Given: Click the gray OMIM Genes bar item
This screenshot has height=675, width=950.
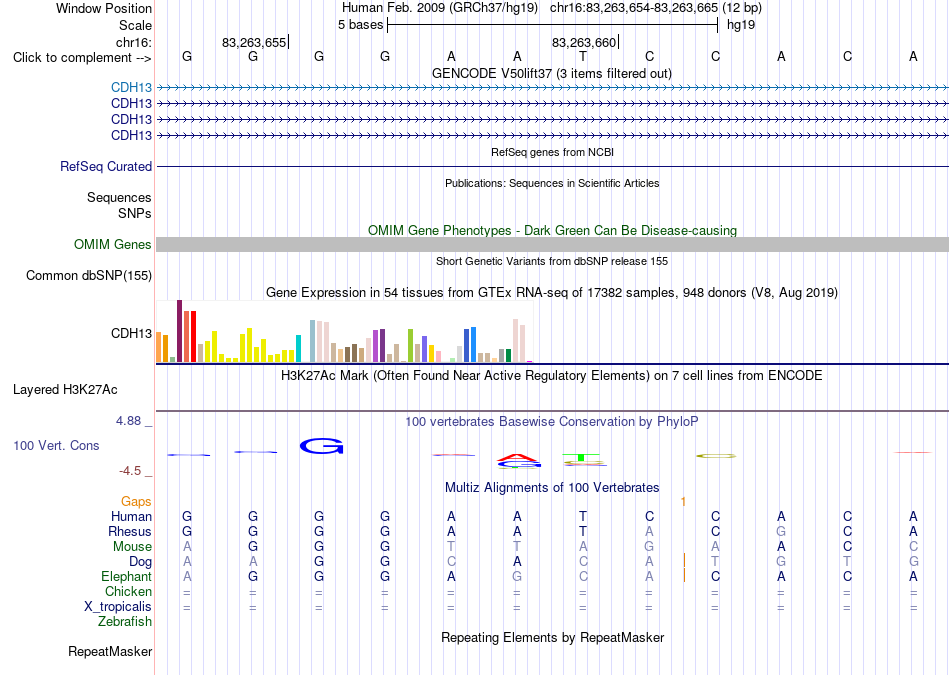Looking at the screenshot, I should click(x=552, y=244).
